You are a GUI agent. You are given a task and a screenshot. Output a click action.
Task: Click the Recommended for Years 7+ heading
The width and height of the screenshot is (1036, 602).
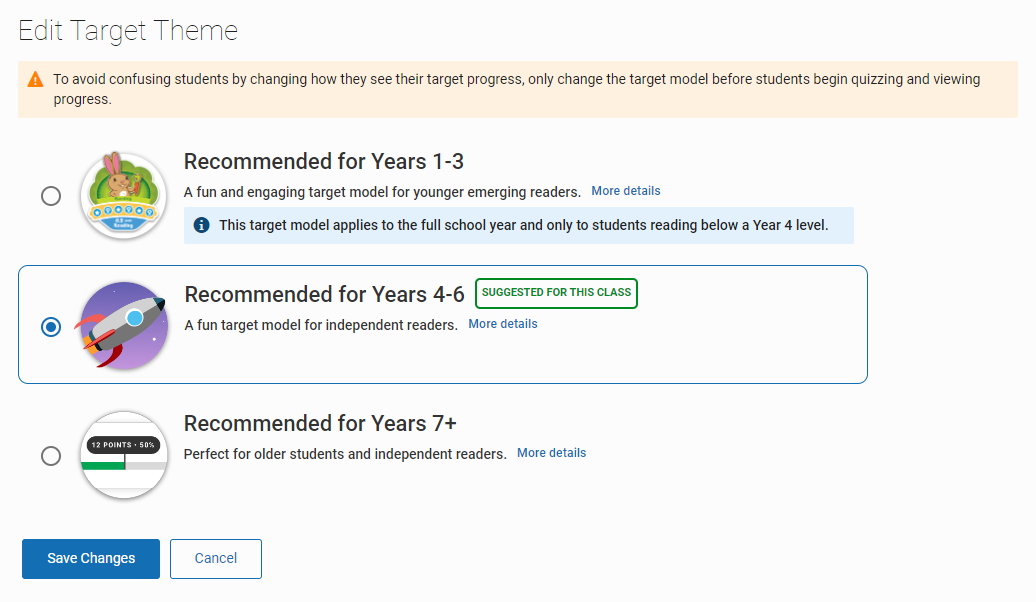click(320, 423)
